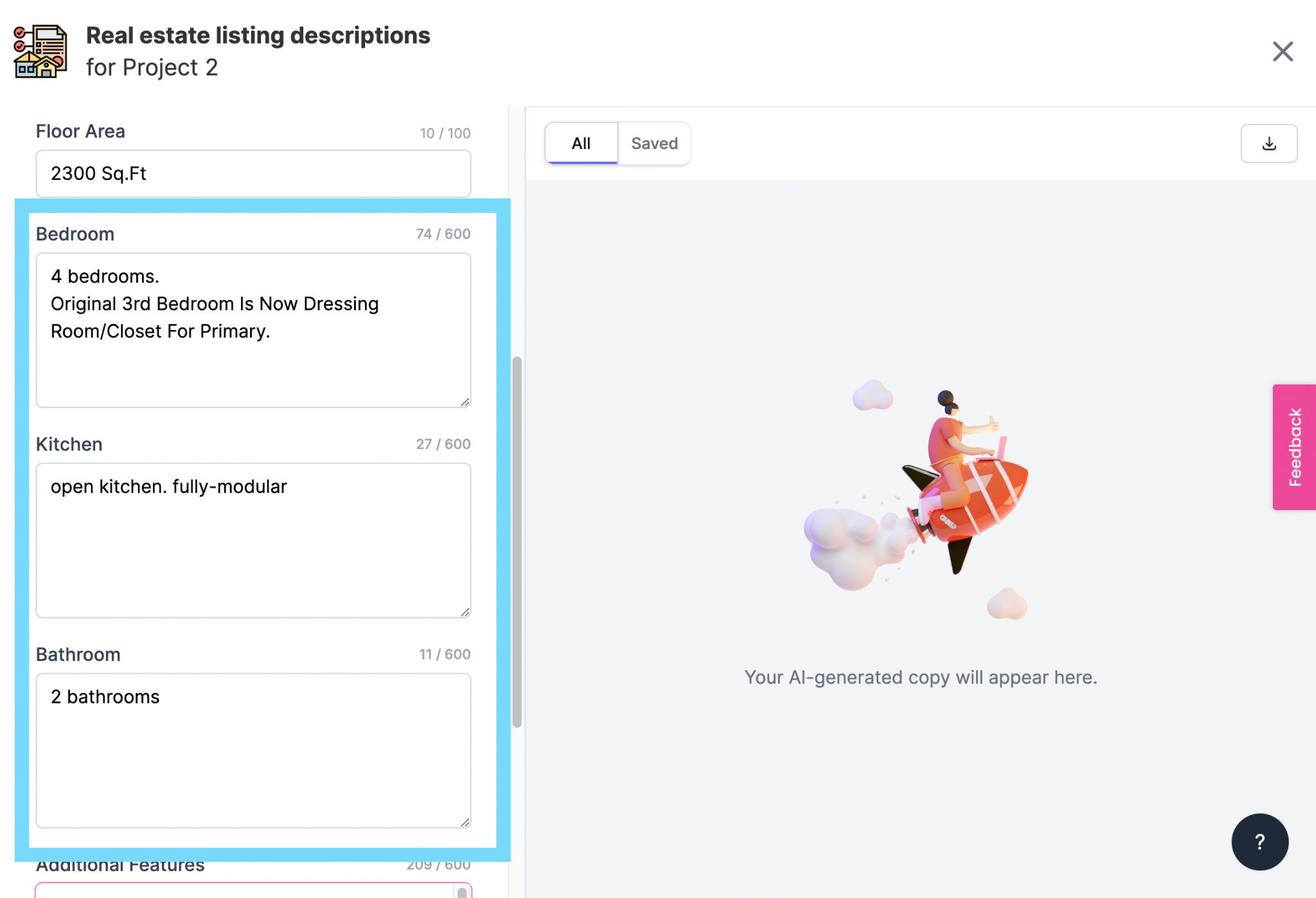Click the Bedroom field label
1316x898 pixels.
pyautogui.click(x=75, y=234)
